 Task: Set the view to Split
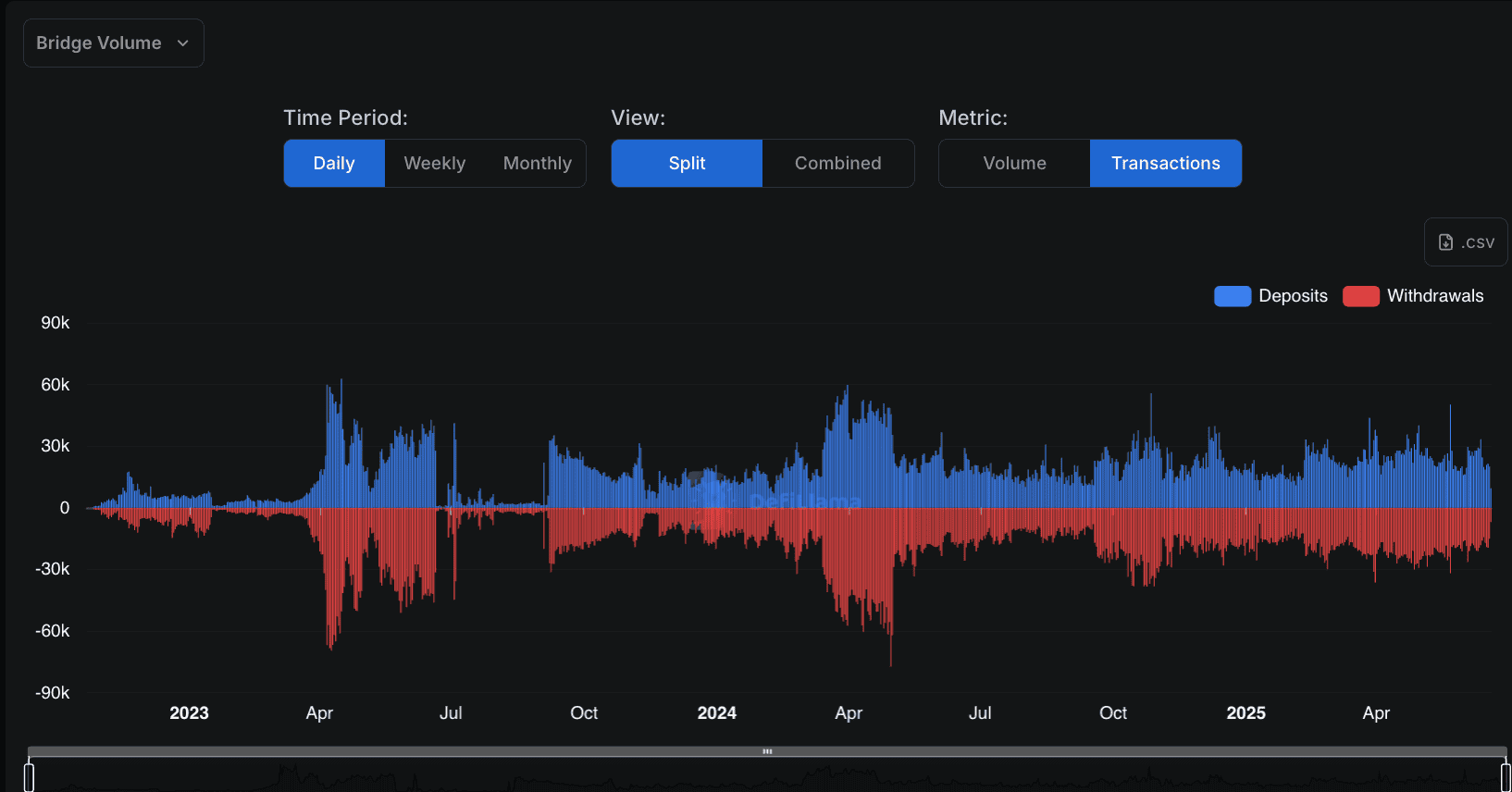687,164
